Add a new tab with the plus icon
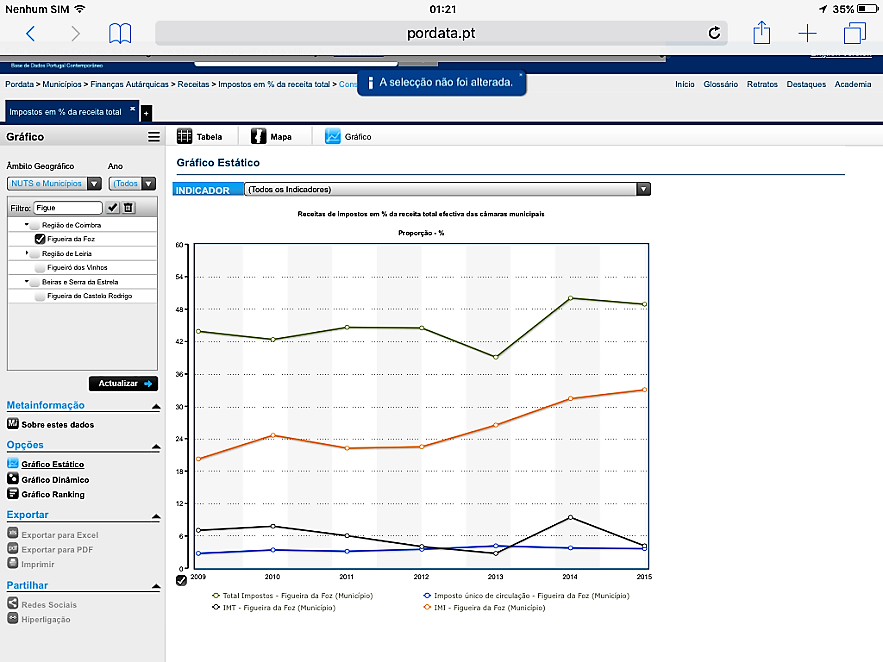883x662 pixels. [x=807, y=33]
